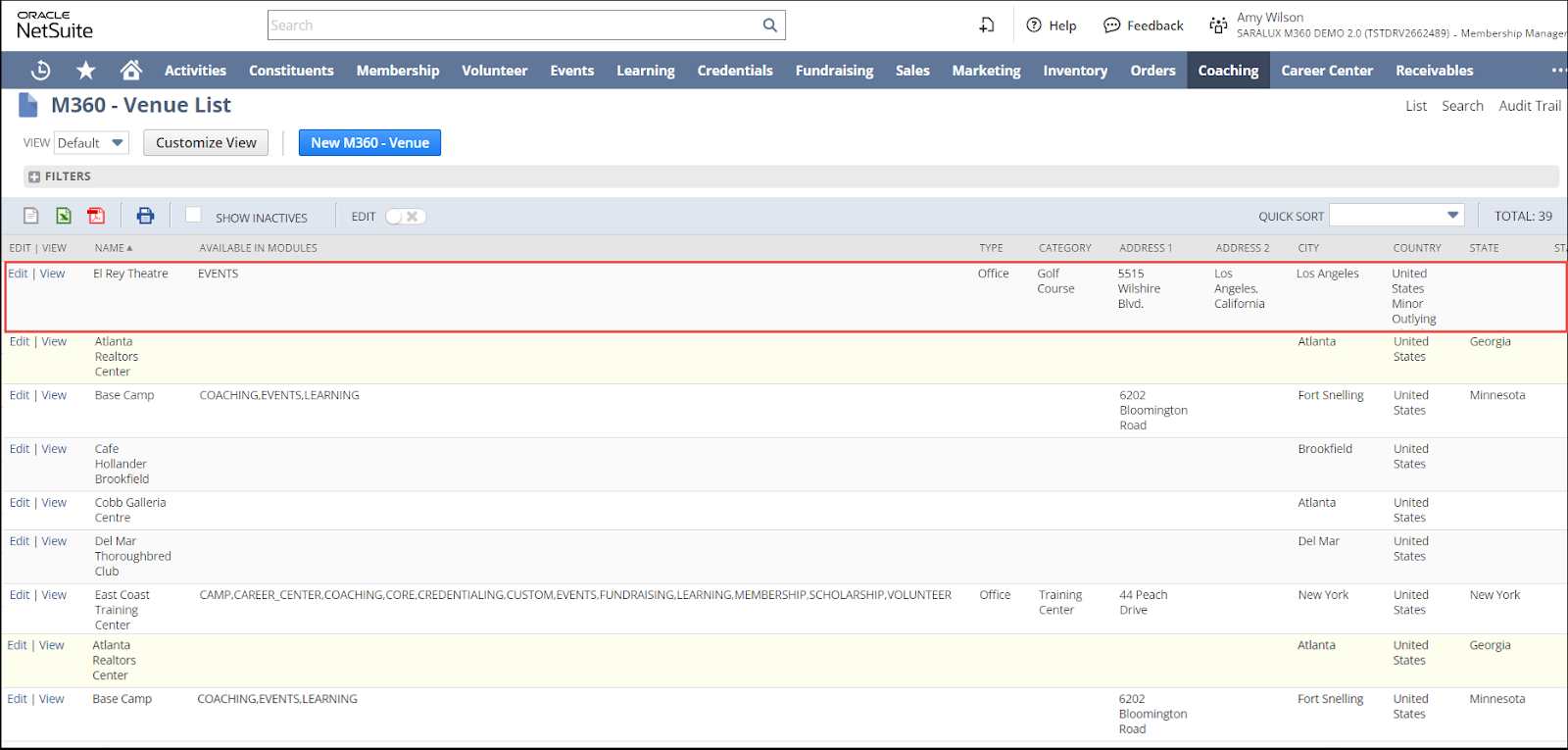Viewport: 1568px width, 750px height.
Task: Click the New M360 - Venue button
Action: pyautogui.click(x=369, y=143)
